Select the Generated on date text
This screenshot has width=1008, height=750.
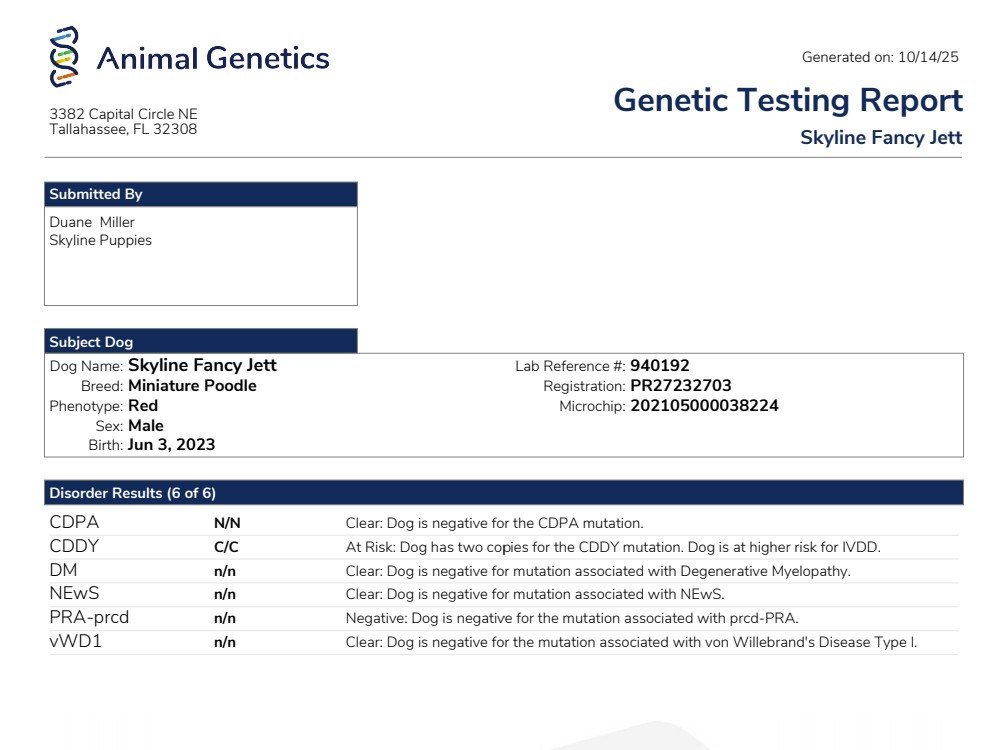(880, 57)
